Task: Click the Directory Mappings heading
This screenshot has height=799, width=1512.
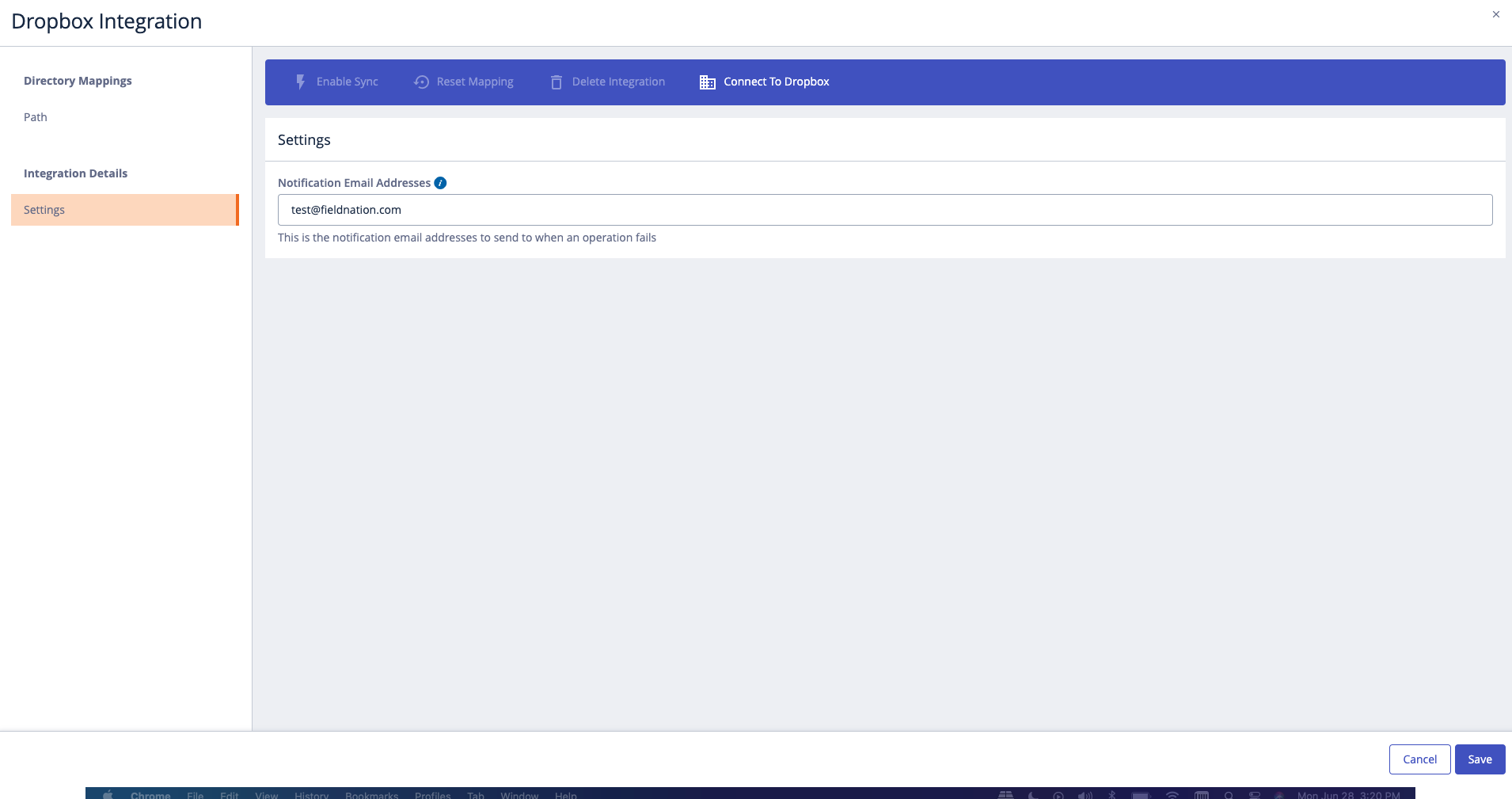Action: (78, 81)
